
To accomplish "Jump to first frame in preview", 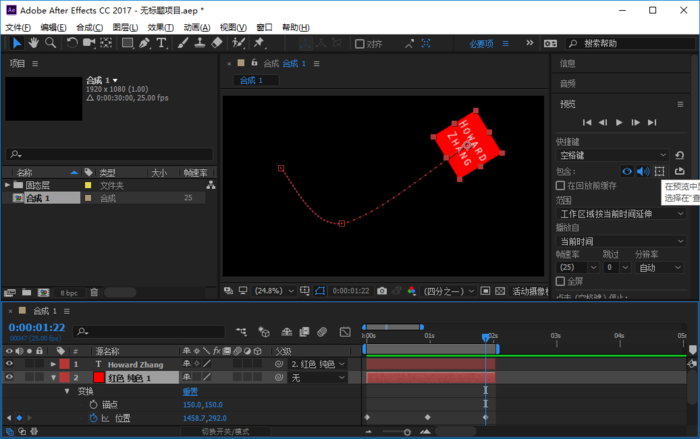I will tap(587, 122).
